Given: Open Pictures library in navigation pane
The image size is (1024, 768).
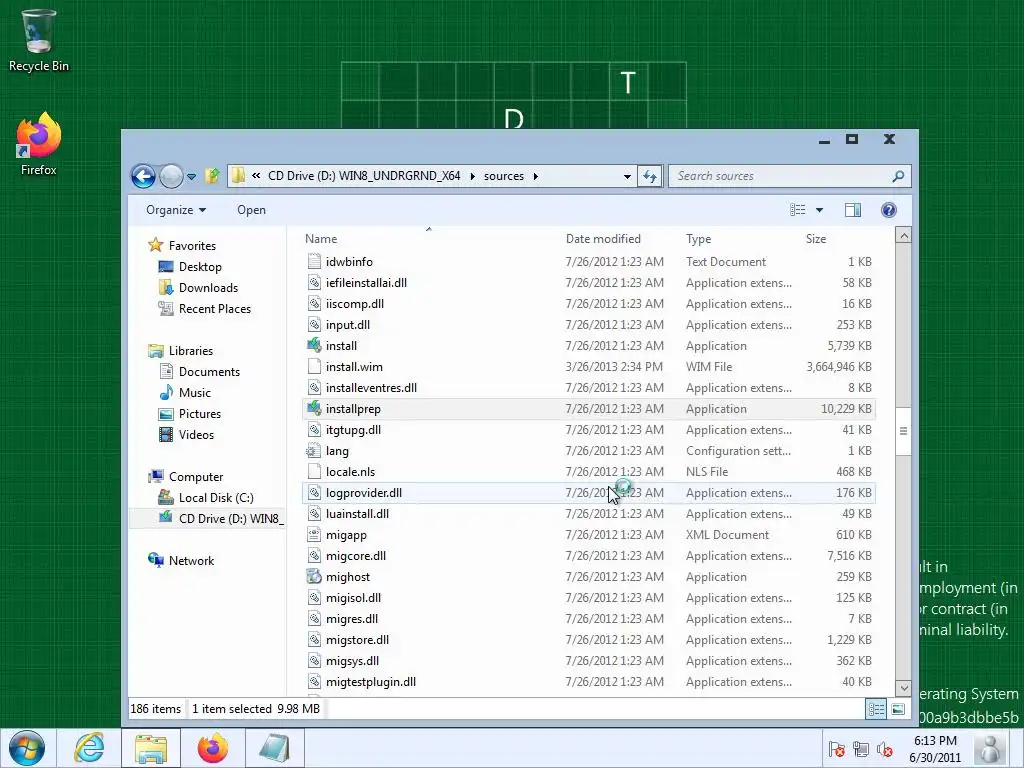Looking at the screenshot, I should point(200,413).
